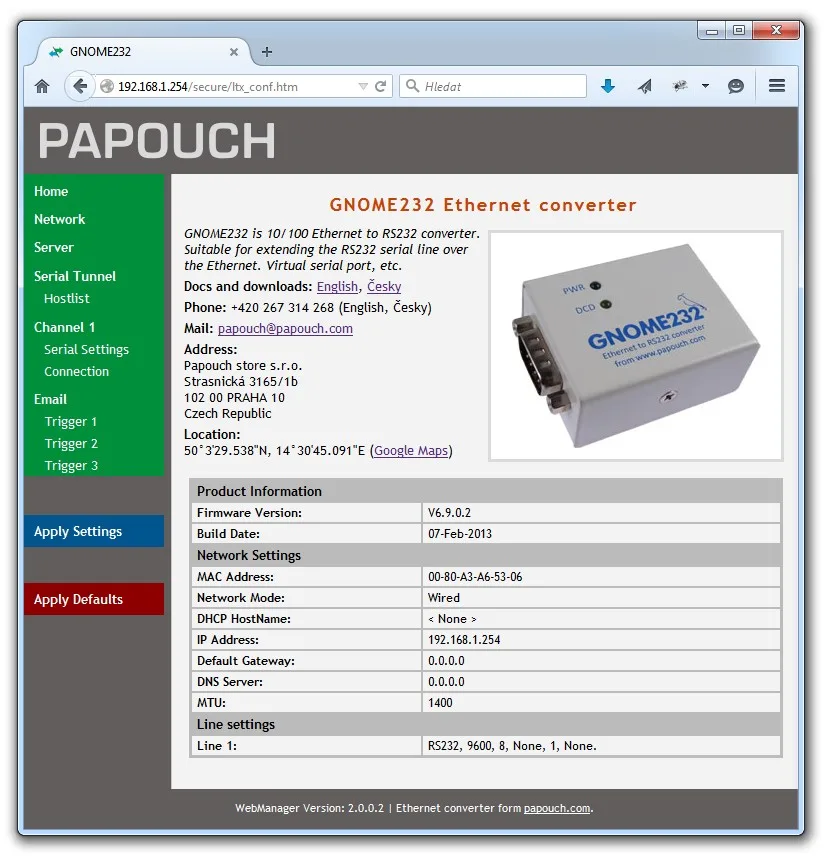Expand the URL history dropdown arrow
Viewport: 825px width, 857px height.
(363, 86)
